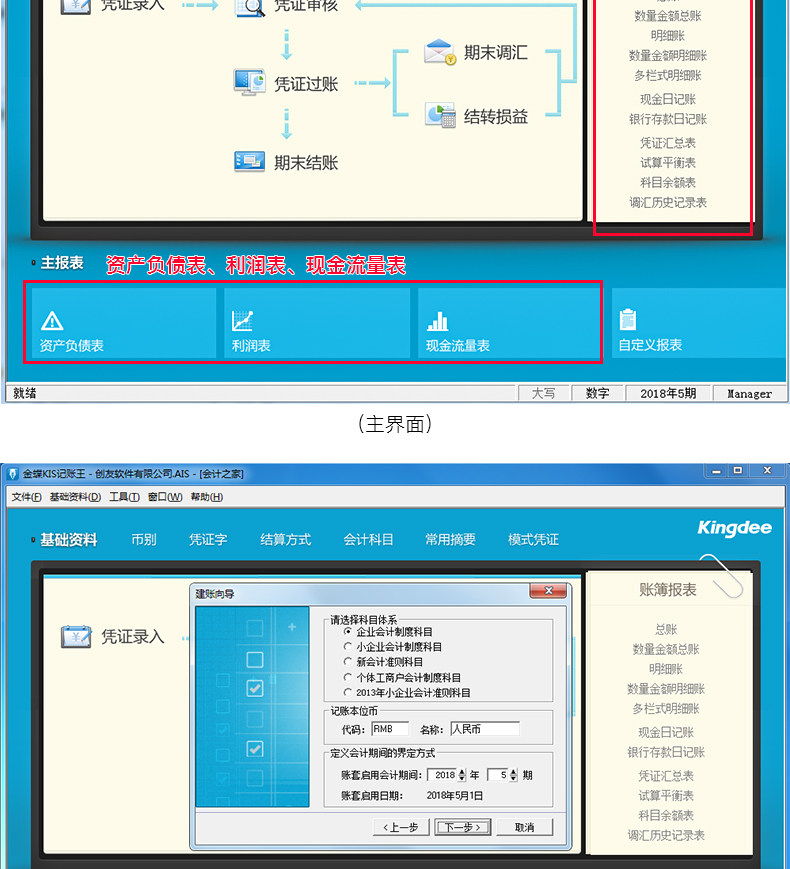This screenshot has height=869, width=790.
Task: Open 数量金额明细账 in the main interface's panel
Action: tap(667, 55)
